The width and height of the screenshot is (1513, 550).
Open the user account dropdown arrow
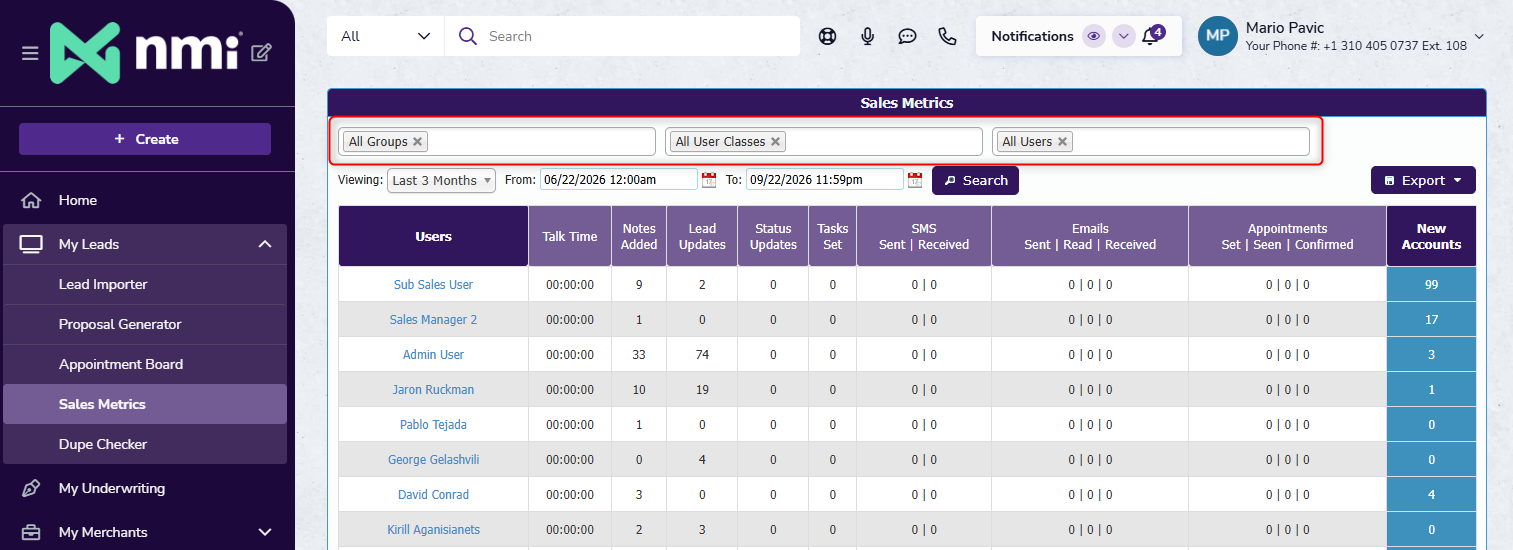click(x=1479, y=36)
